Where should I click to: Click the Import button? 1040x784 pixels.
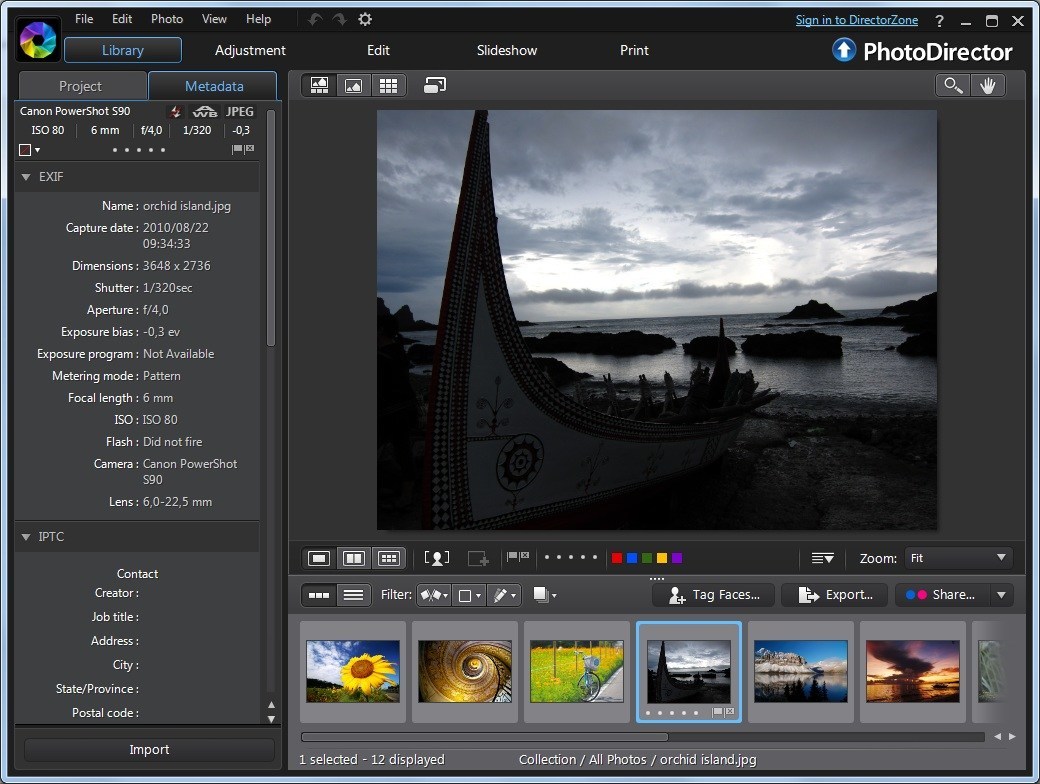click(x=148, y=749)
